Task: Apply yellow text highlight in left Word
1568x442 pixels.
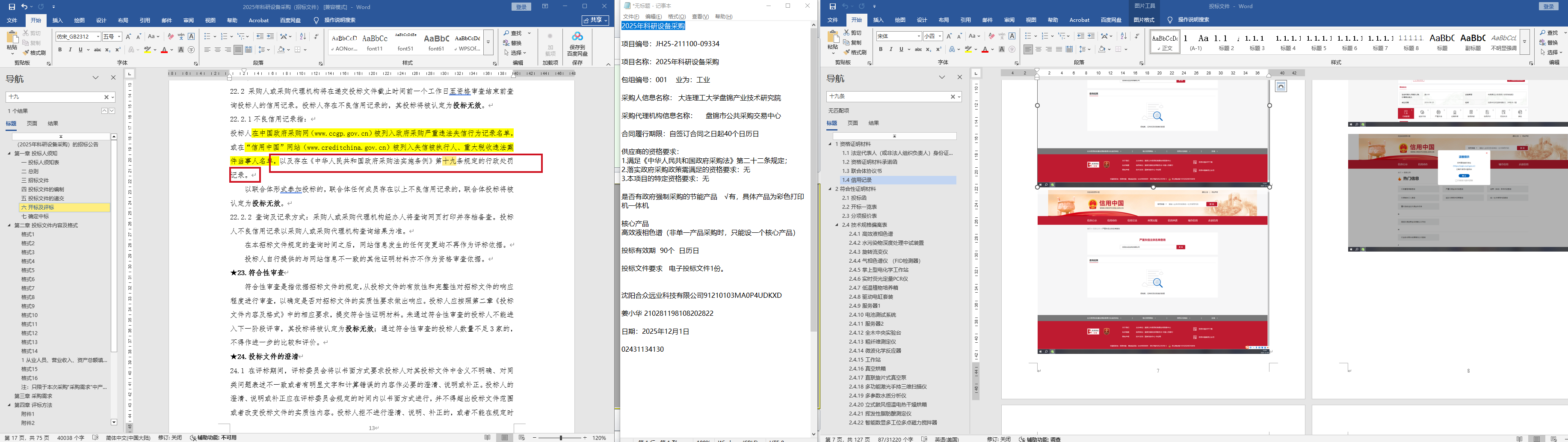Action: (x=147, y=50)
